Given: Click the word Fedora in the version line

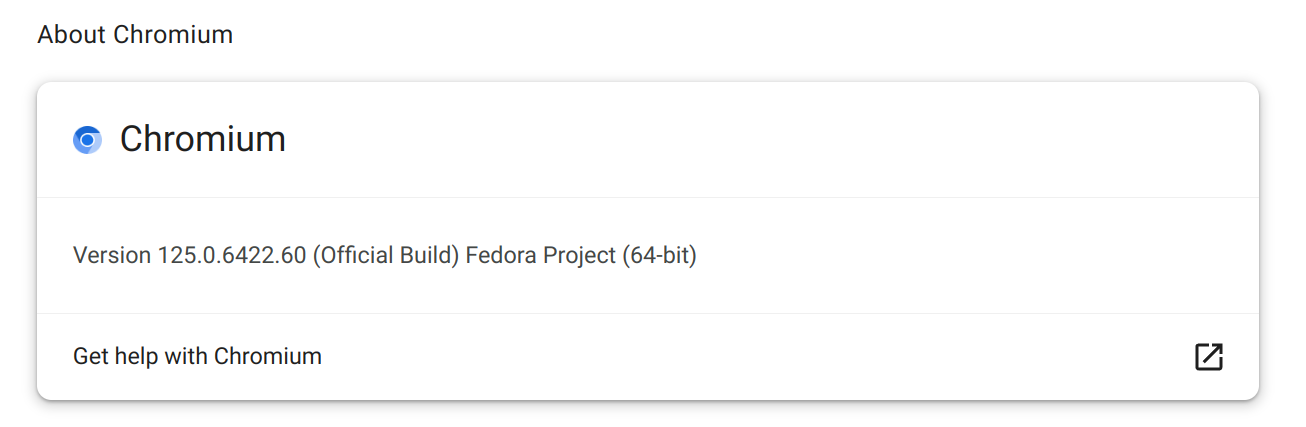Looking at the screenshot, I should click(502, 255).
